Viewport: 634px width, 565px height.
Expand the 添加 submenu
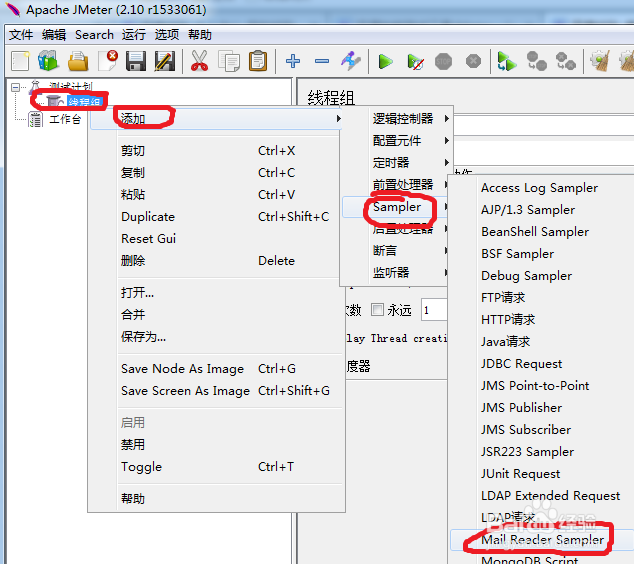[216, 119]
